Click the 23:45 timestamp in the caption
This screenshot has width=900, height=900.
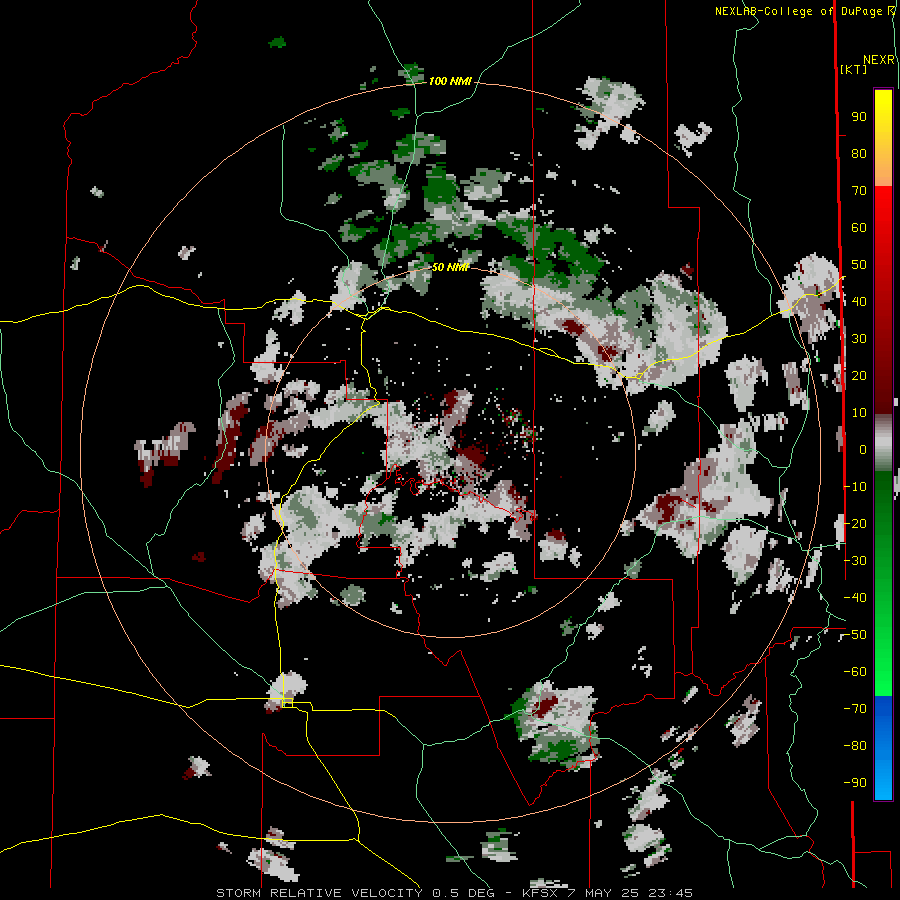tap(670, 893)
